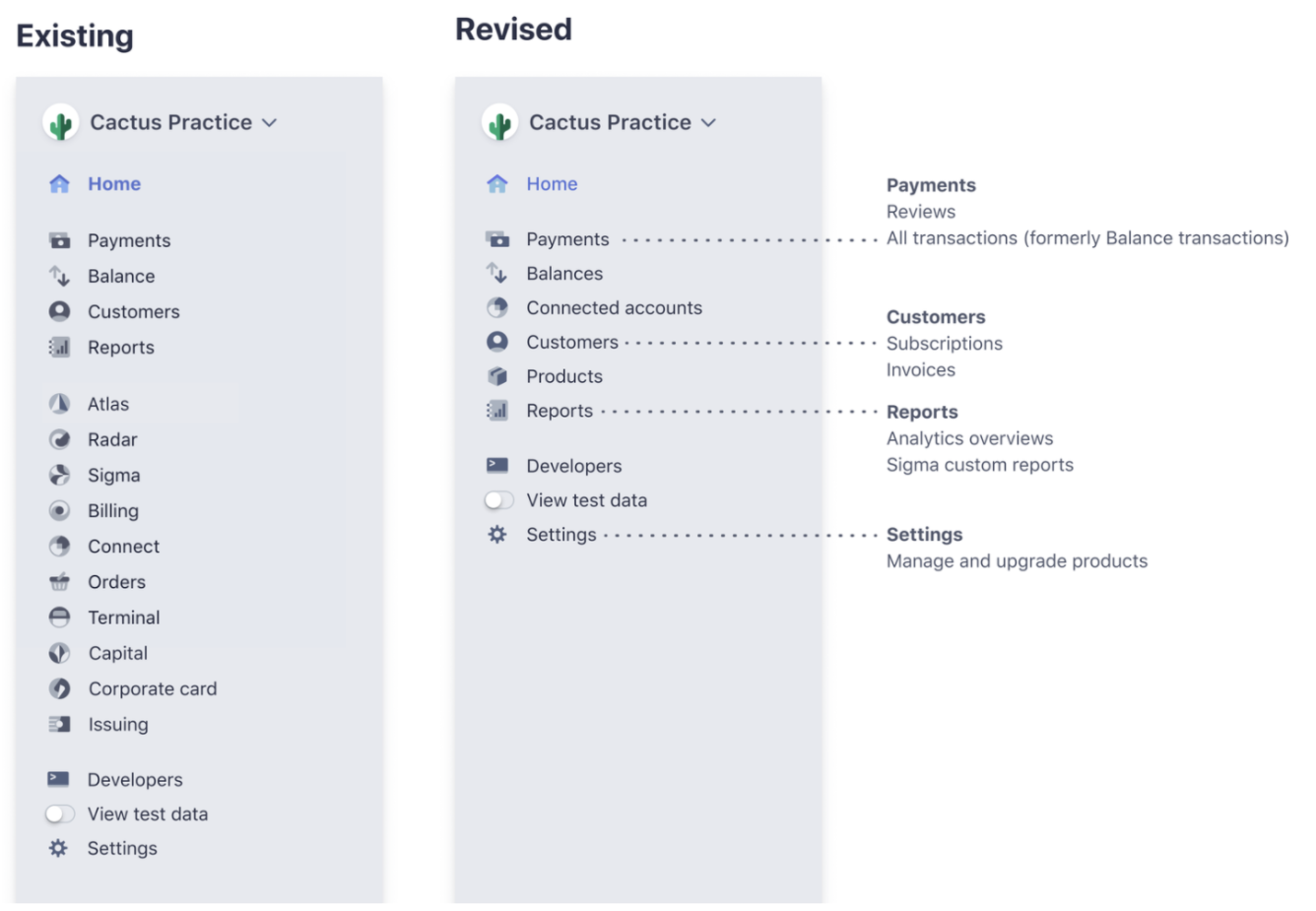This screenshot has width=1316, height=911.
Task: Expand the Balances menu item
Action: (564, 273)
